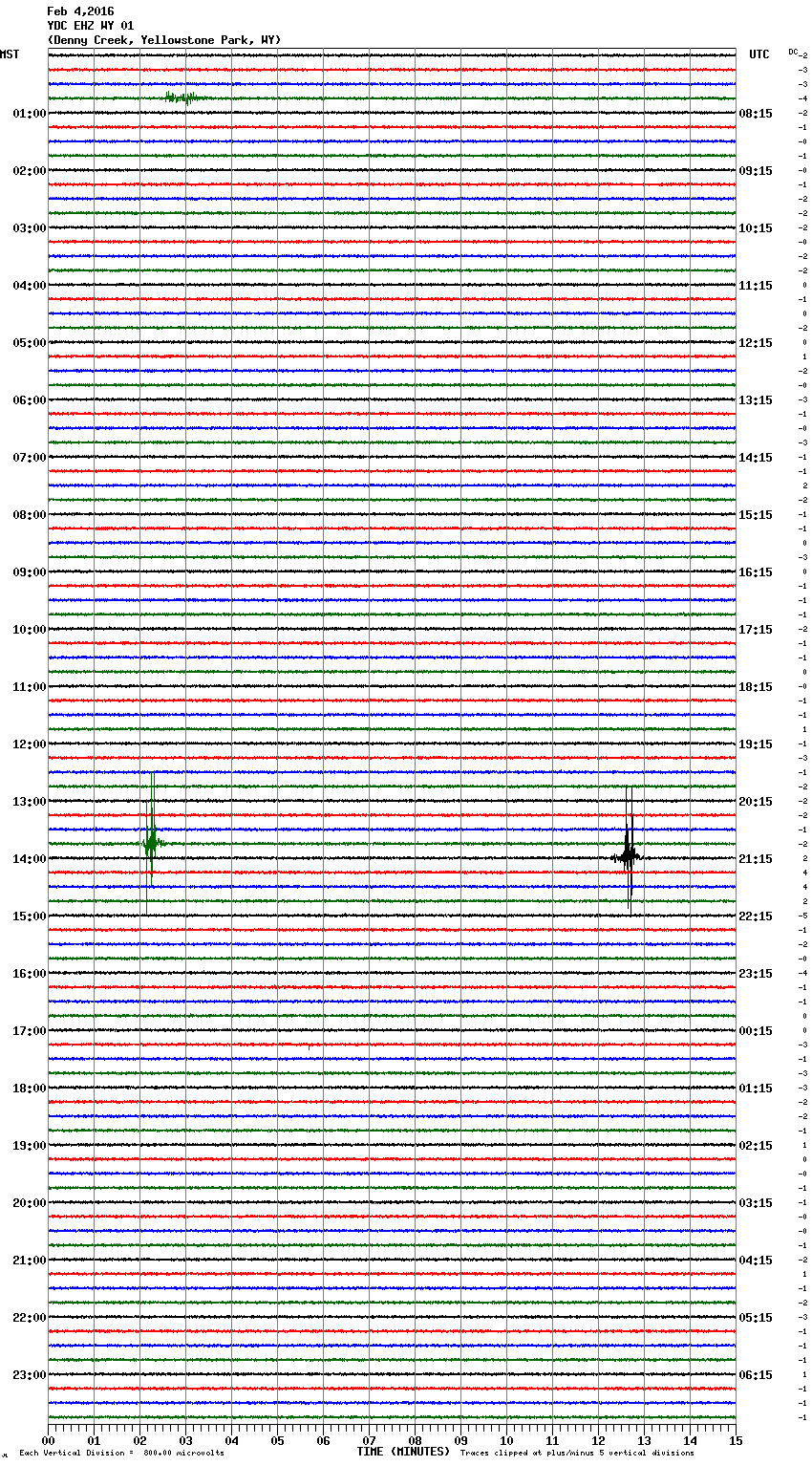The width and height of the screenshot is (812, 1466).
Task: Select the 12:00 MST row label
Action: [x=29, y=744]
